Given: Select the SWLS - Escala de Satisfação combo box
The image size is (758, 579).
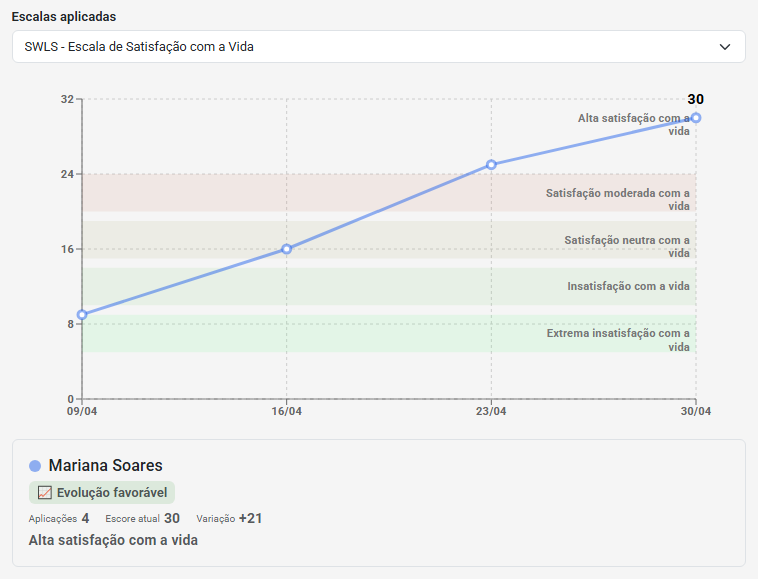Looking at the screenshot, I should coord(379,46).
